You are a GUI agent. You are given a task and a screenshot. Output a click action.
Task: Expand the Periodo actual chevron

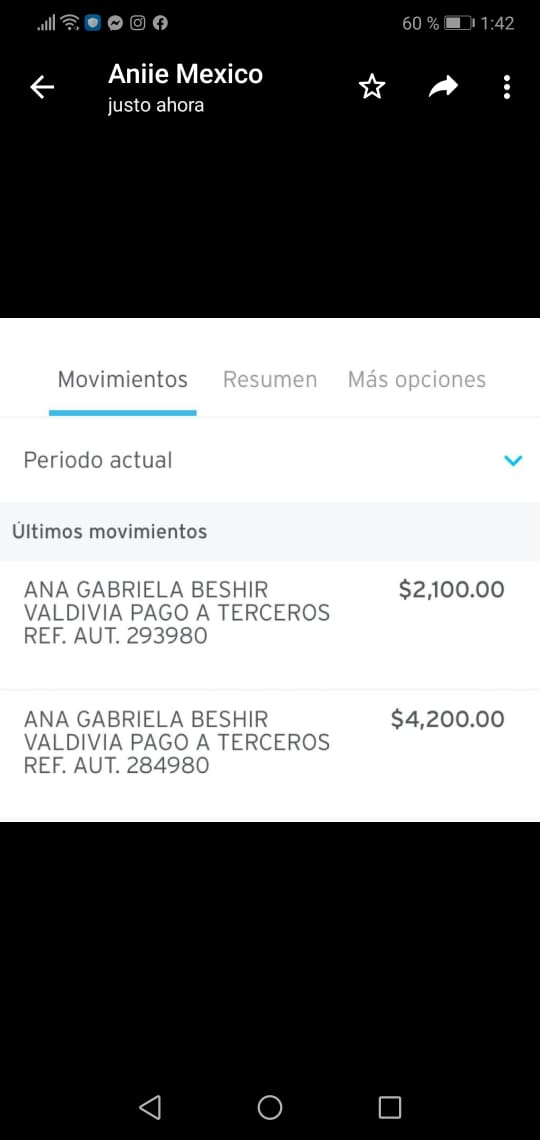513,460
